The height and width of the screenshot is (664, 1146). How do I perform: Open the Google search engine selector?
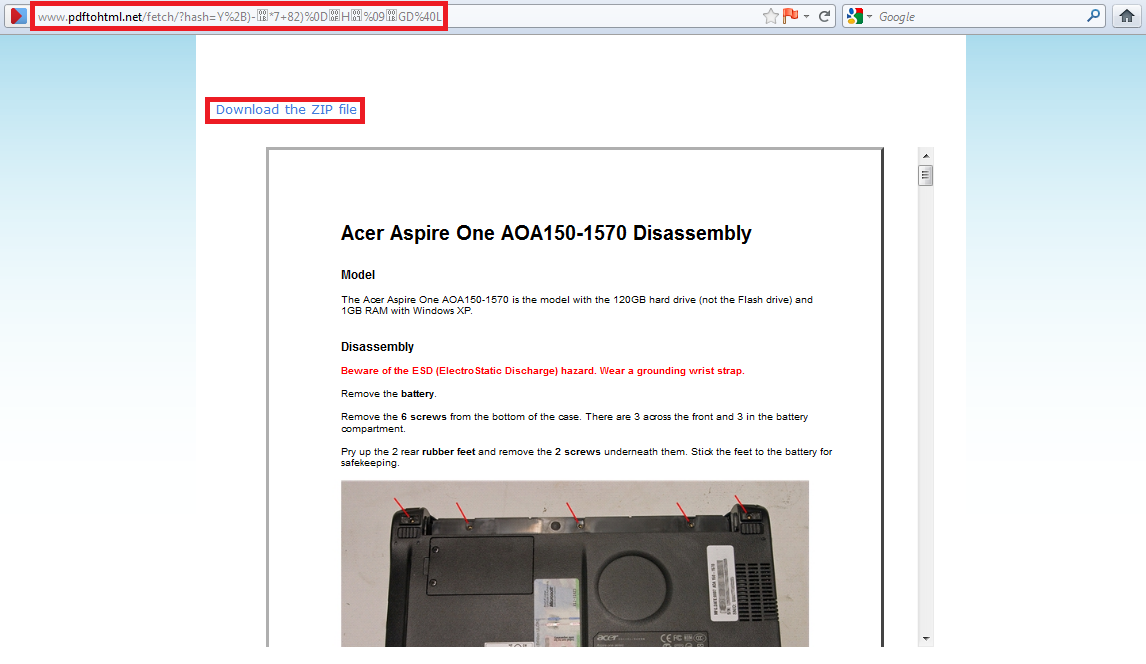pyautogui.click(x=860, y=16)
